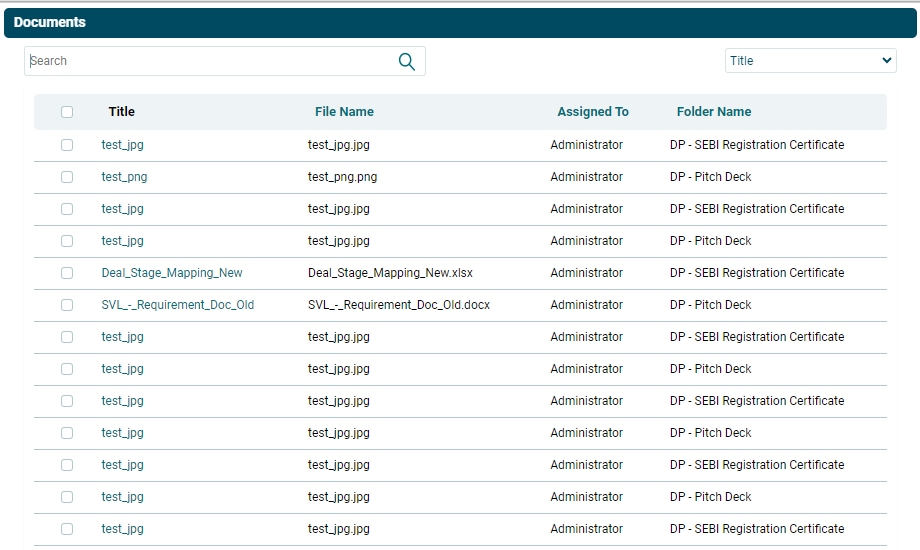Click Deal_Stage_Mapping_New.xlsx file name
Screen dimensions: 920x550
390,273
